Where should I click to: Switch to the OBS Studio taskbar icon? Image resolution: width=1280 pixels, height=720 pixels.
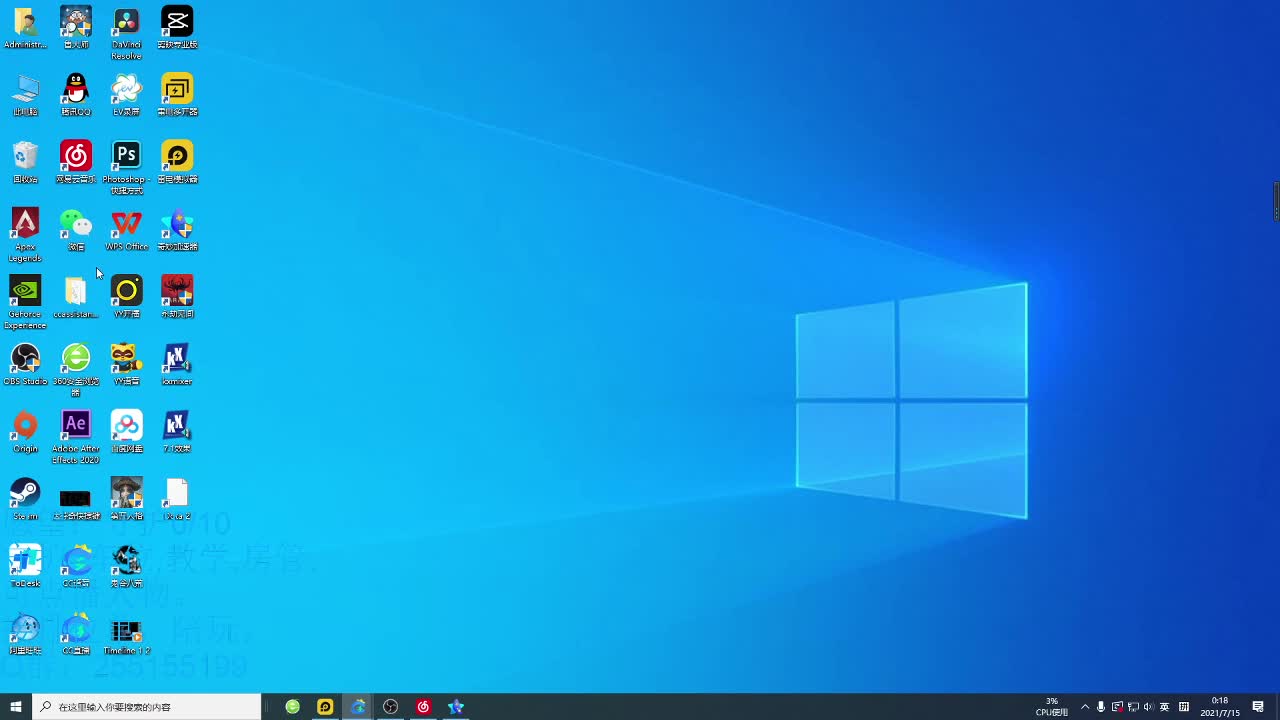click(x=391, y=707)
